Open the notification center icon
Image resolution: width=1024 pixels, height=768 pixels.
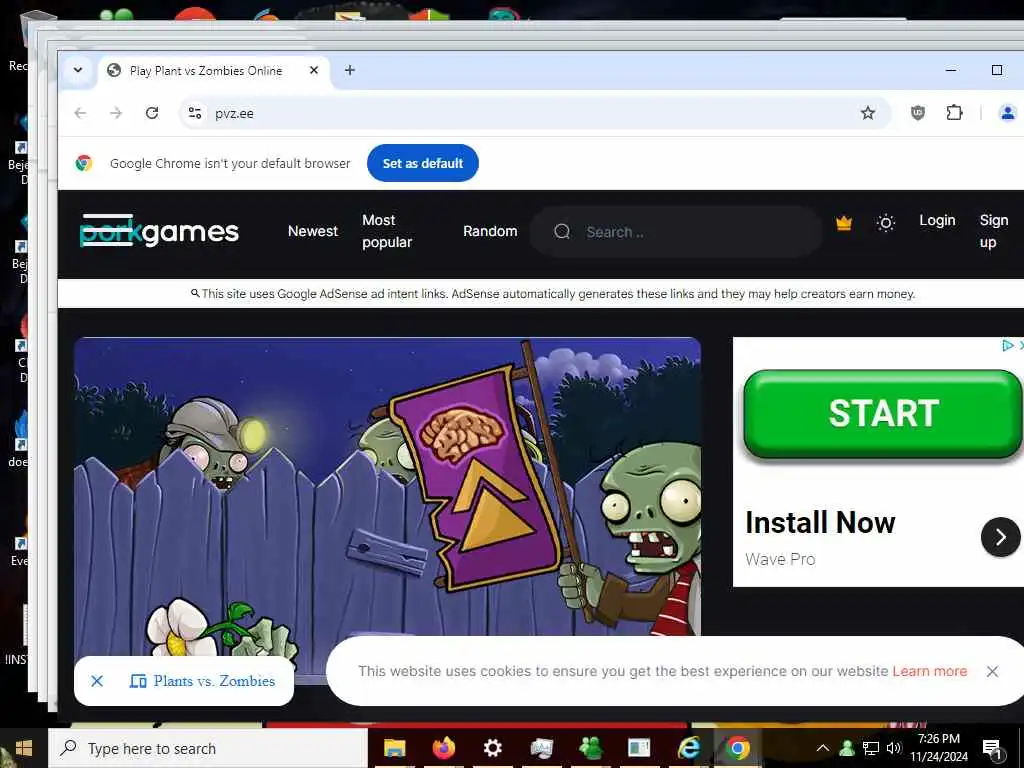coord(992,749)
